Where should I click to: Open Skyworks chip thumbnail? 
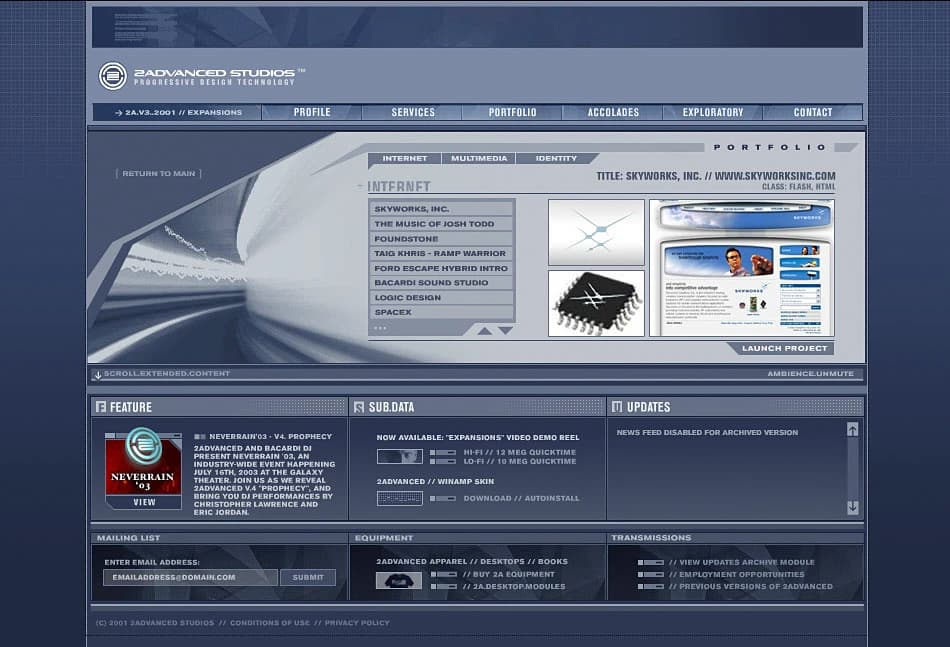[x=596, y=303]
